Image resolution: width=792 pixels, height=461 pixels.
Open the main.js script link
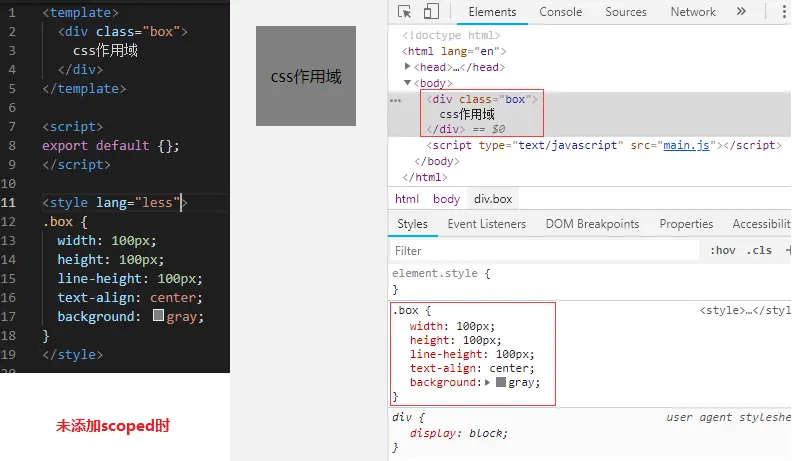point(686,145)
